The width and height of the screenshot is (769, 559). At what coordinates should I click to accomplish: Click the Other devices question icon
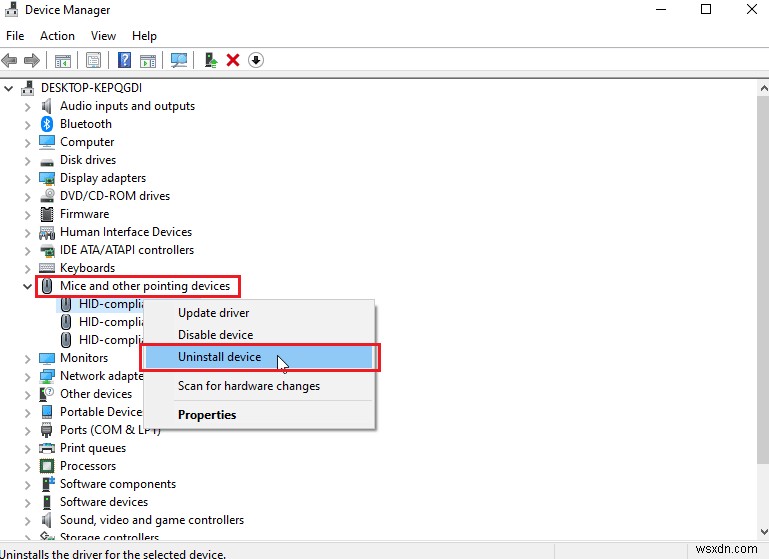click(47, 394)
